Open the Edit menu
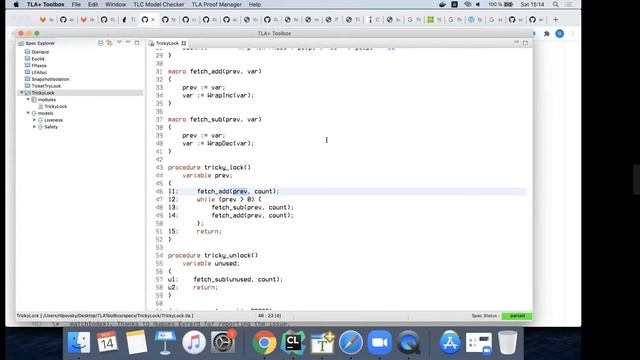This screenshot has height=360, width=640. pos(93,4)
